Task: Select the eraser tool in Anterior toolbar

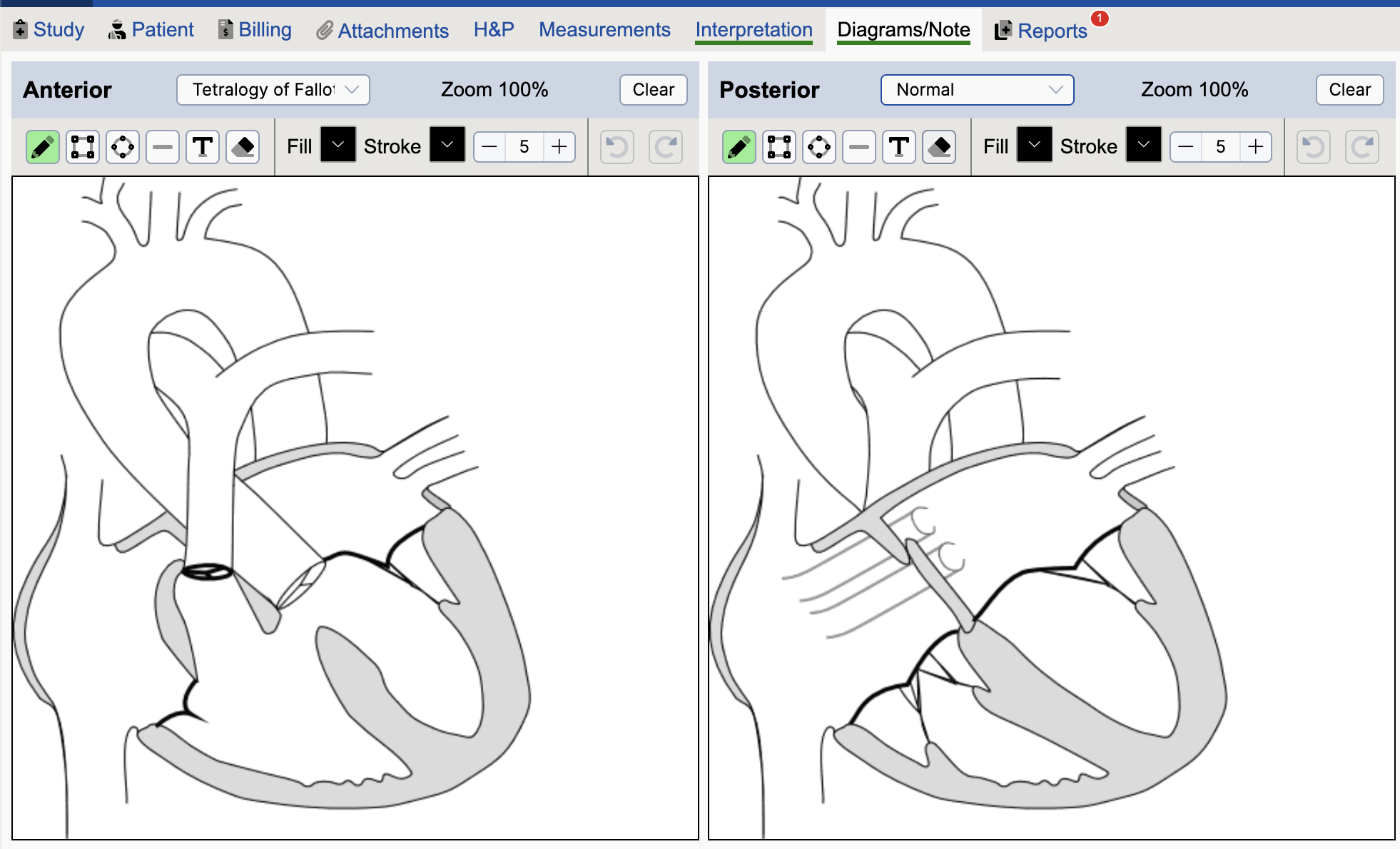Action: point(243,147)
